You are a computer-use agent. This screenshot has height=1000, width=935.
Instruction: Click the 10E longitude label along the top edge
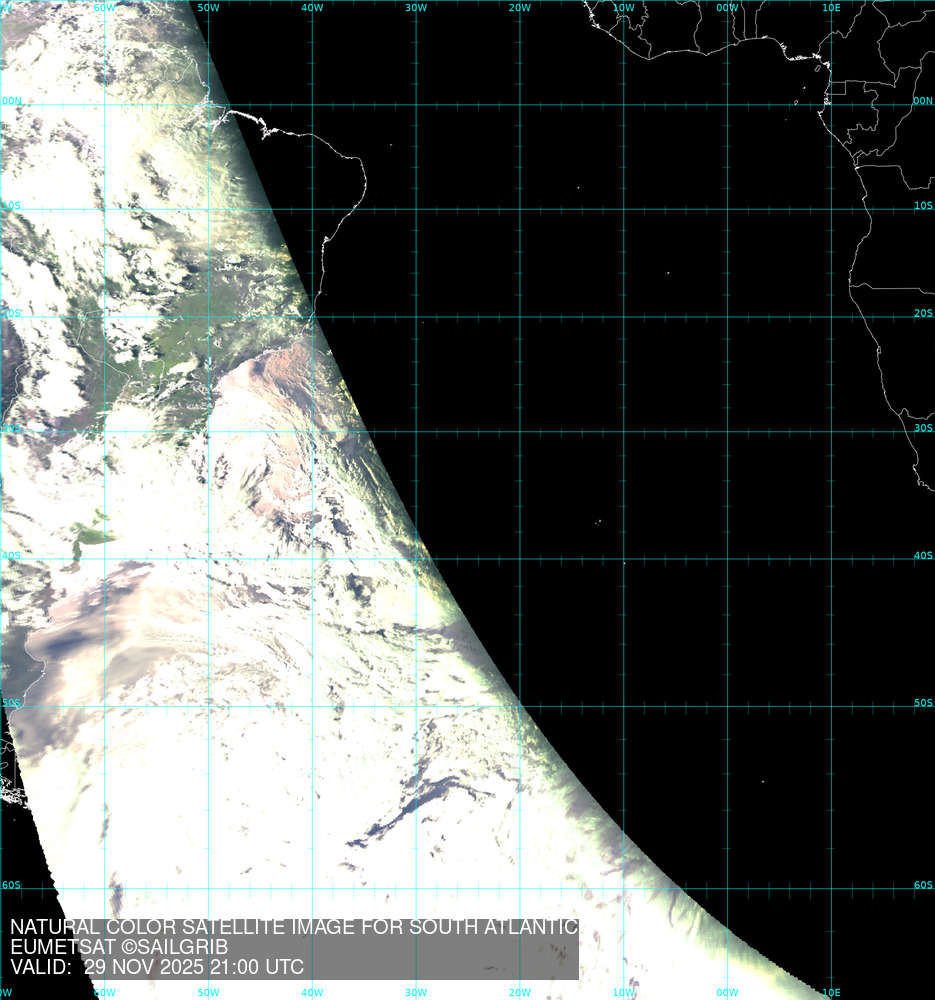(830, 8)
